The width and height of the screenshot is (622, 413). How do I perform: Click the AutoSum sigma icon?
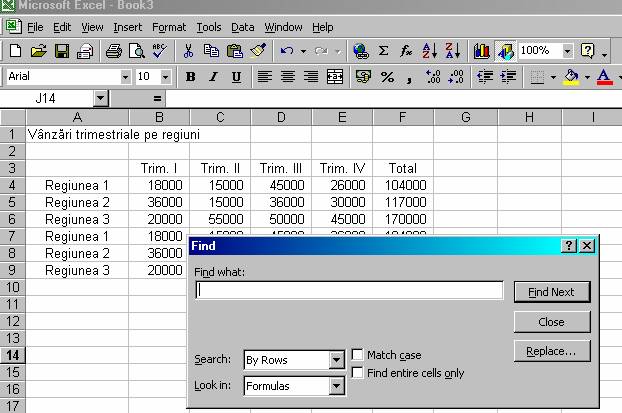click(383, 51)
